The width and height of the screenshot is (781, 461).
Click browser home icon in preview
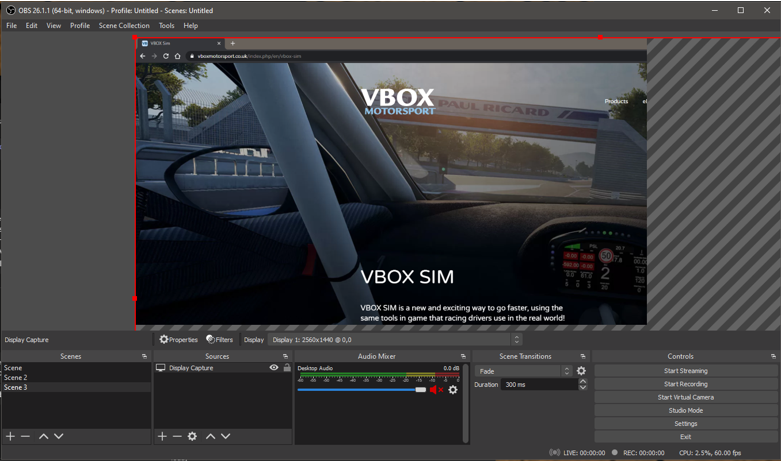click(x=177, y=56)
